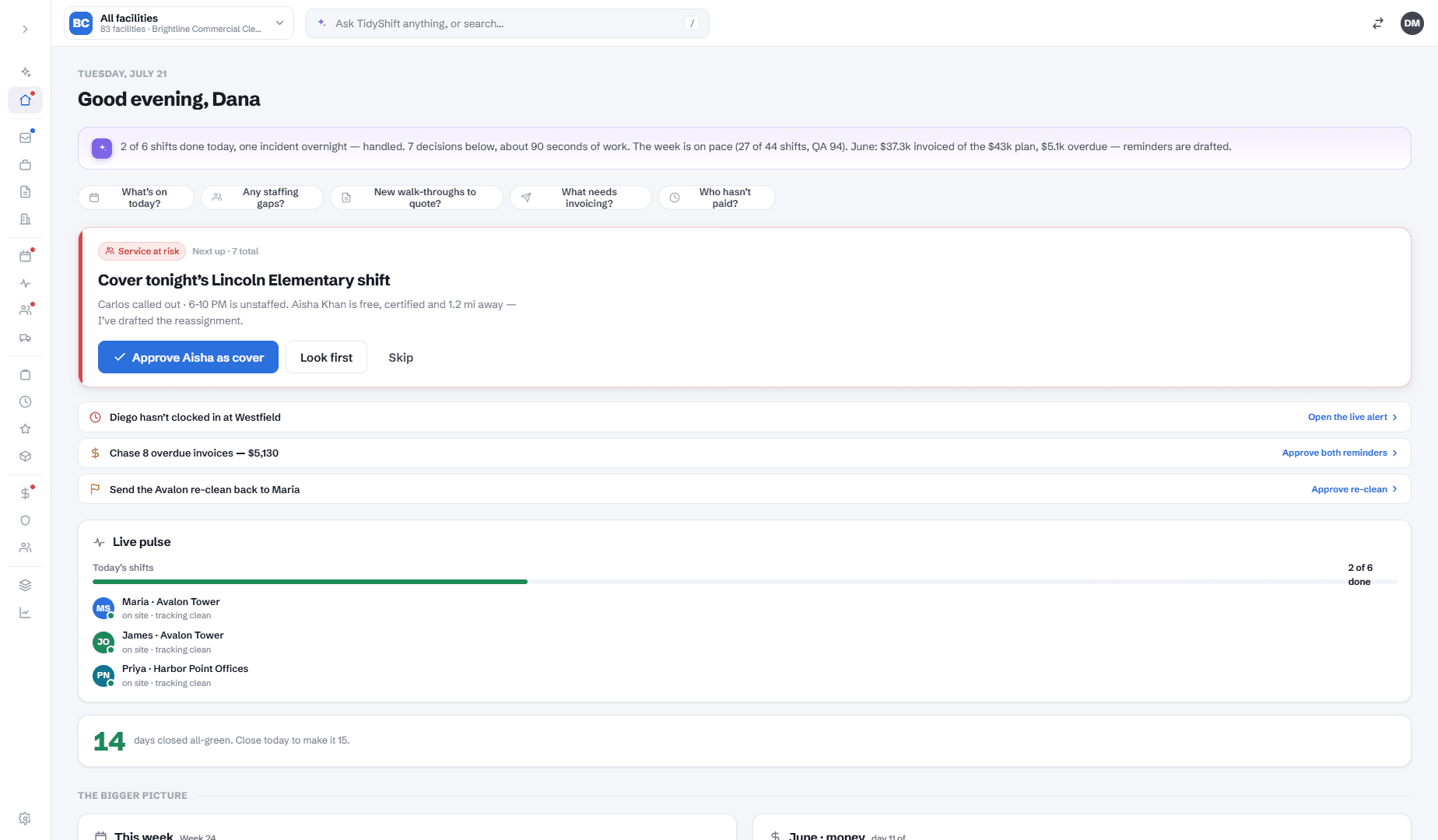Open the Diego hasn't clocked in row

[x=744, y=417]
